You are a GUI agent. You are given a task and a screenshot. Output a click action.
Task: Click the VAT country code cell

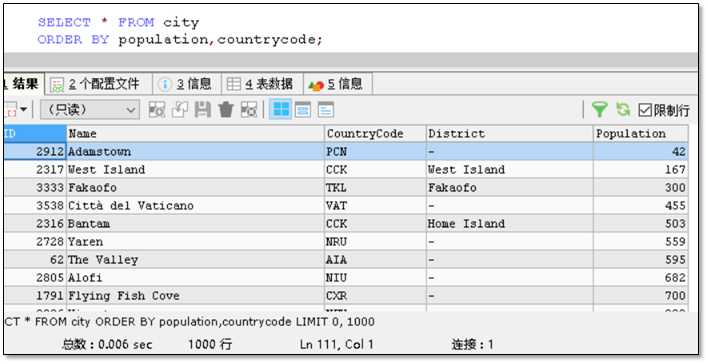(375, 205)
